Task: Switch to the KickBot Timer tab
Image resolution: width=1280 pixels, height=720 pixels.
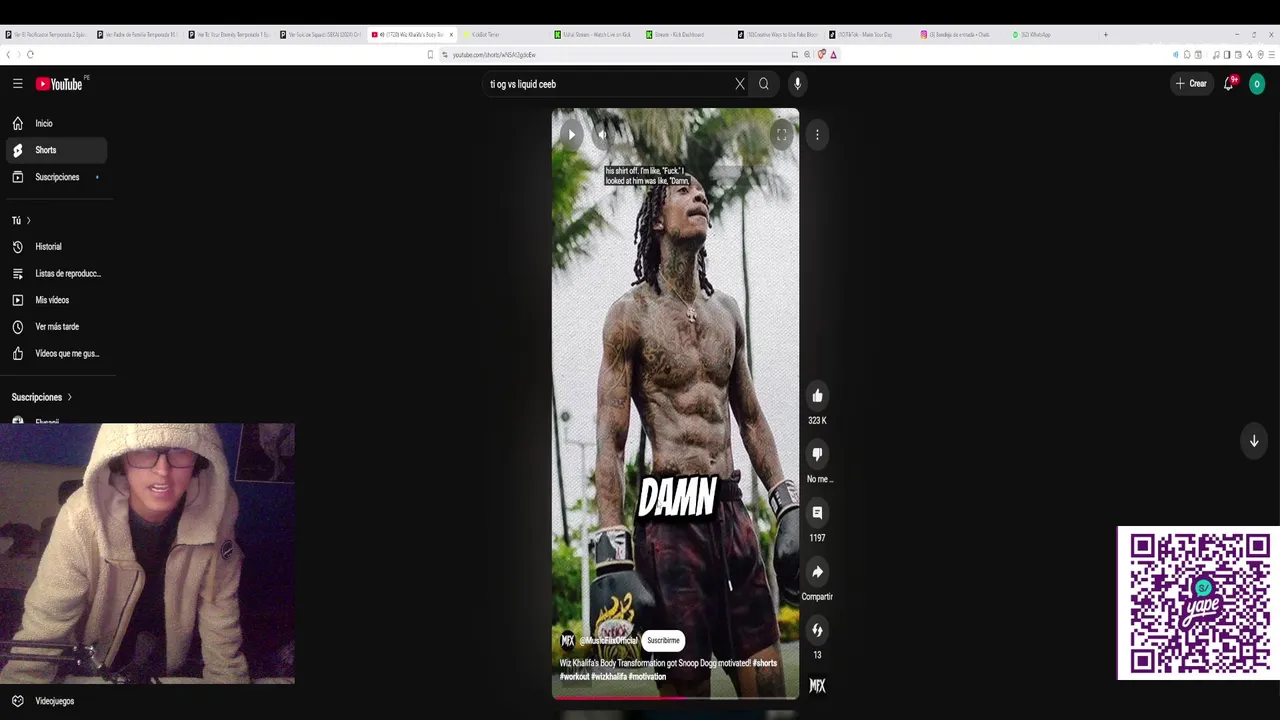Action: point(503,34)
